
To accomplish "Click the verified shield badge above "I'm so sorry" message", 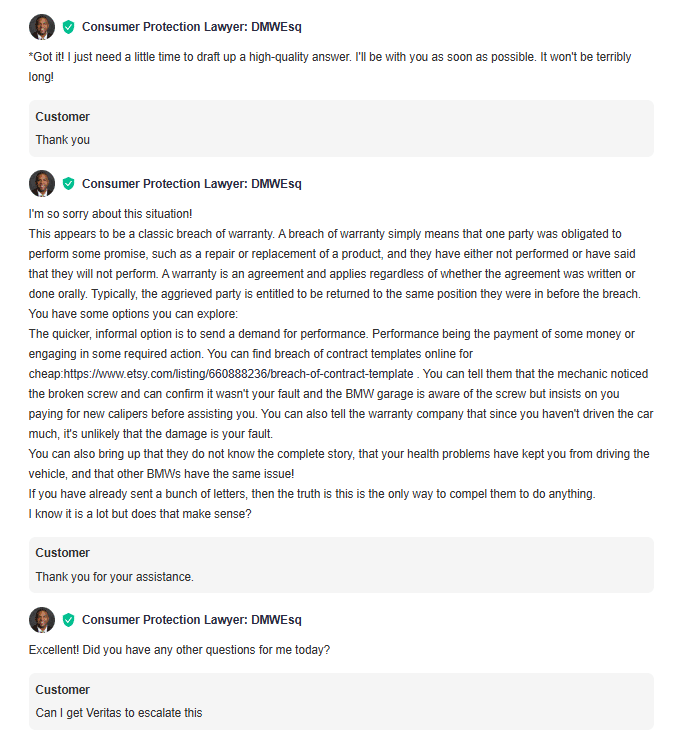I will (x=69, y=184).
